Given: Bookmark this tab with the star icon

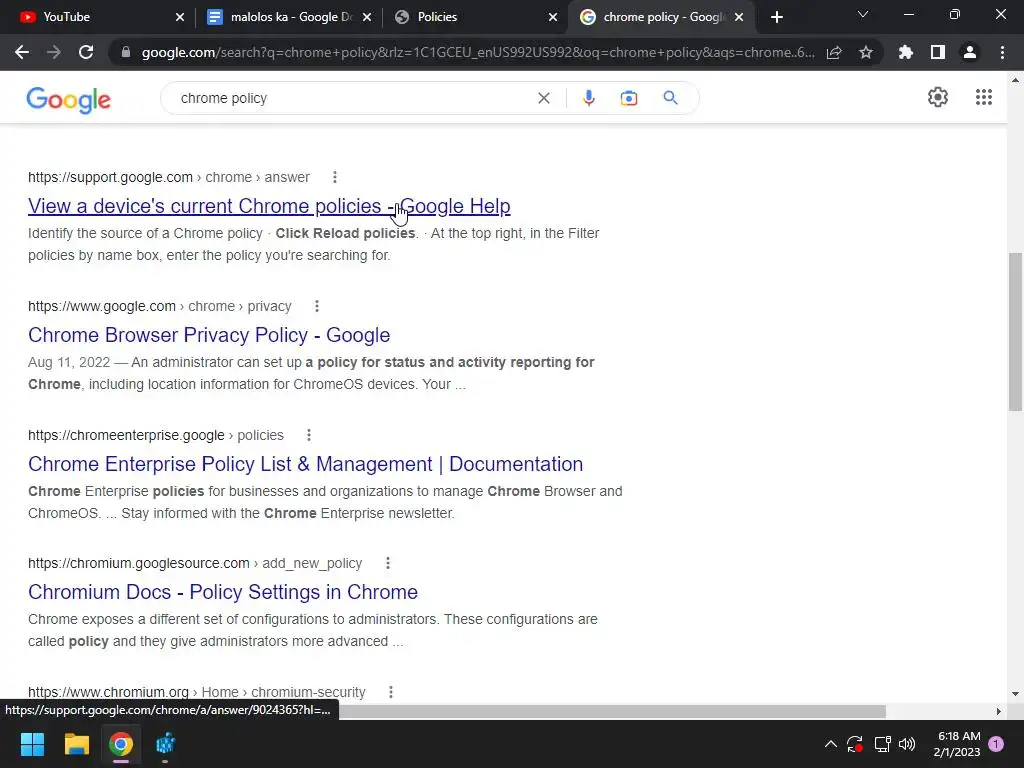Looking at the screenshot, I should pyautogui.click(x=866, y=52).
